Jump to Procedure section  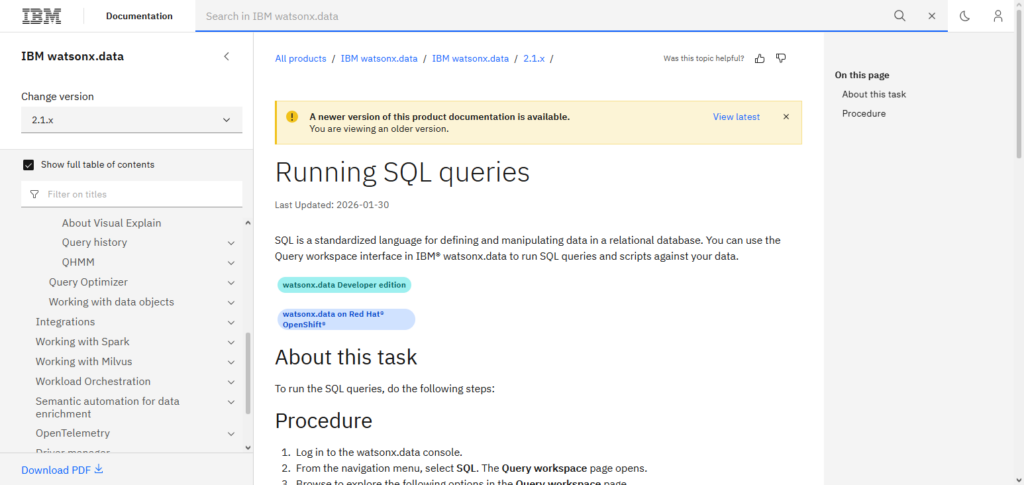pos(863,114)
